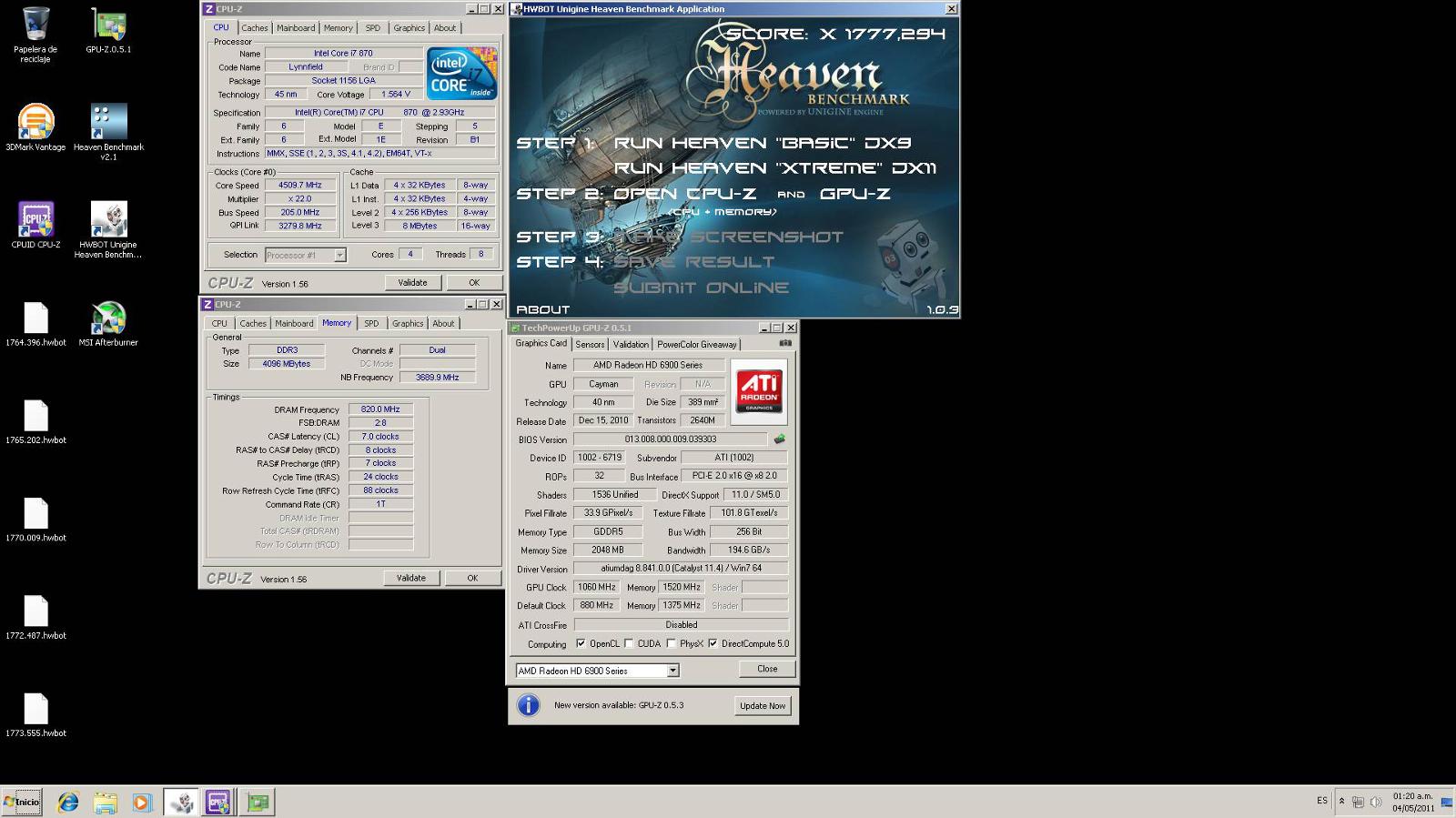Switch to HWBOT Heaven taskbar button

[x=181, y=802]
